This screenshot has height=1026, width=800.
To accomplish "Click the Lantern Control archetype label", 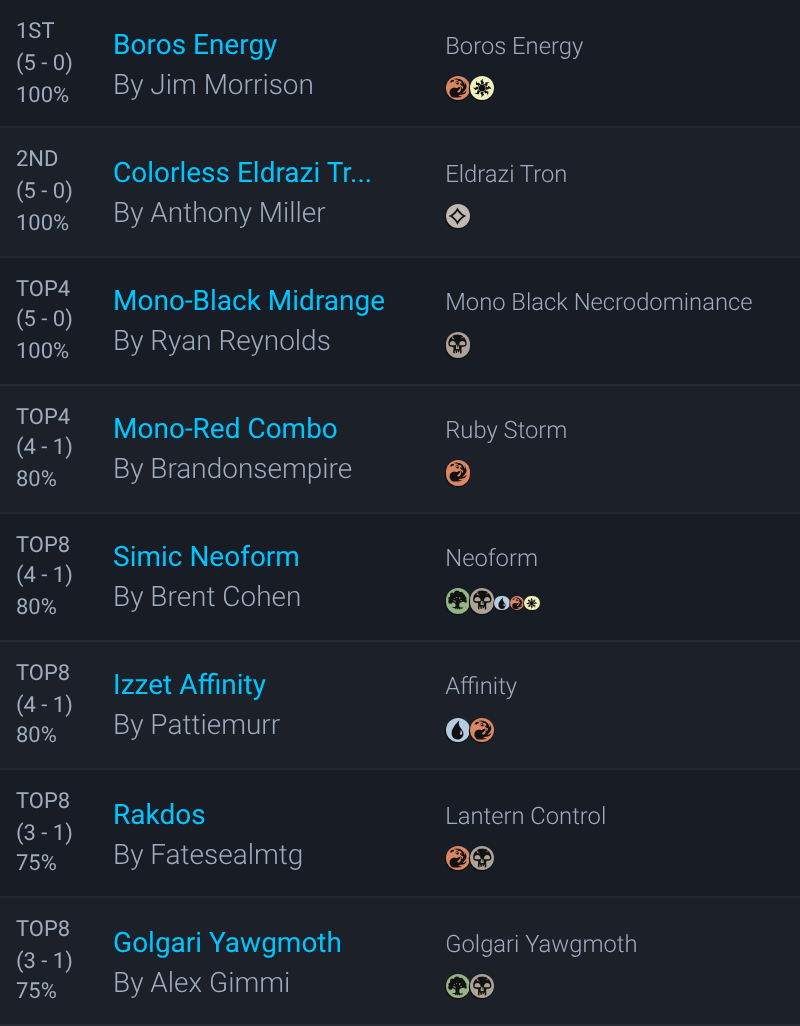I will [526, 816].
